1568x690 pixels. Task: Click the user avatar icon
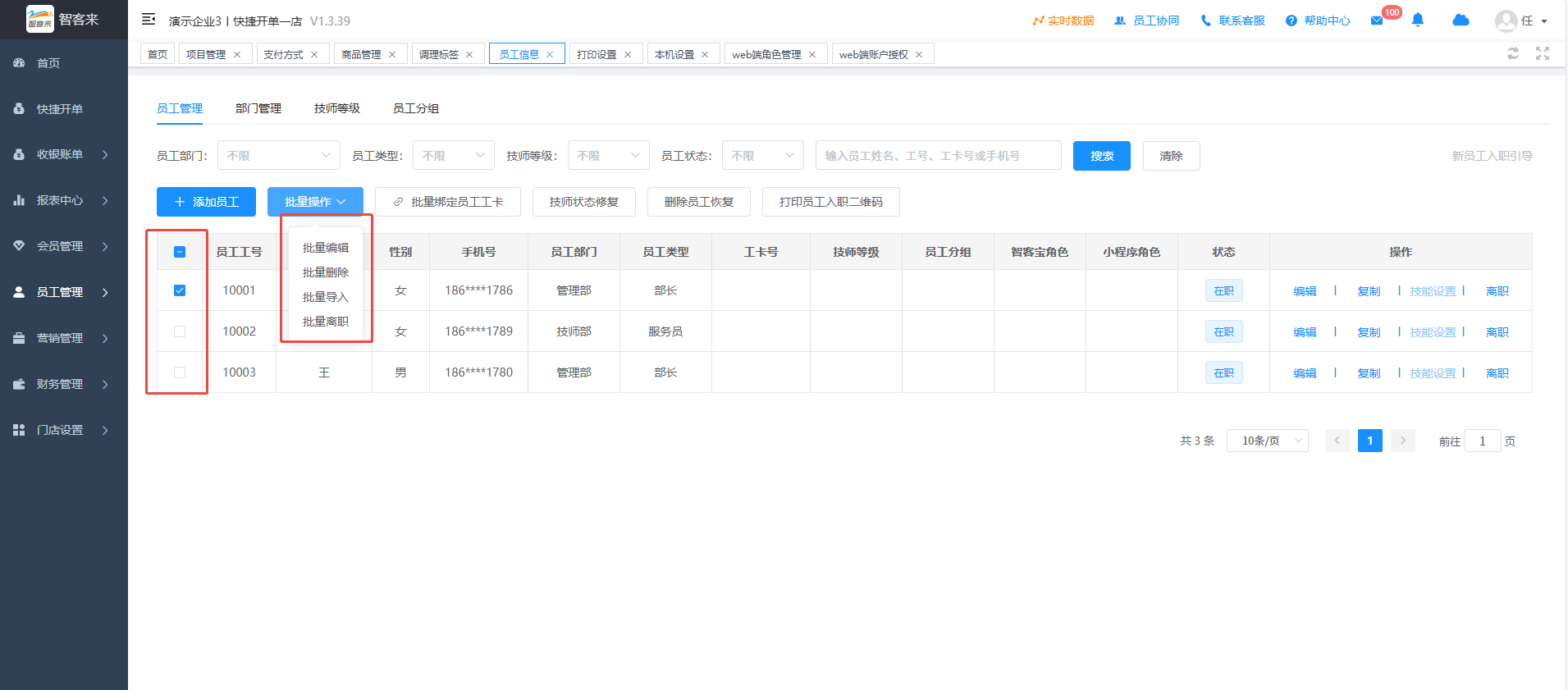1506,21
